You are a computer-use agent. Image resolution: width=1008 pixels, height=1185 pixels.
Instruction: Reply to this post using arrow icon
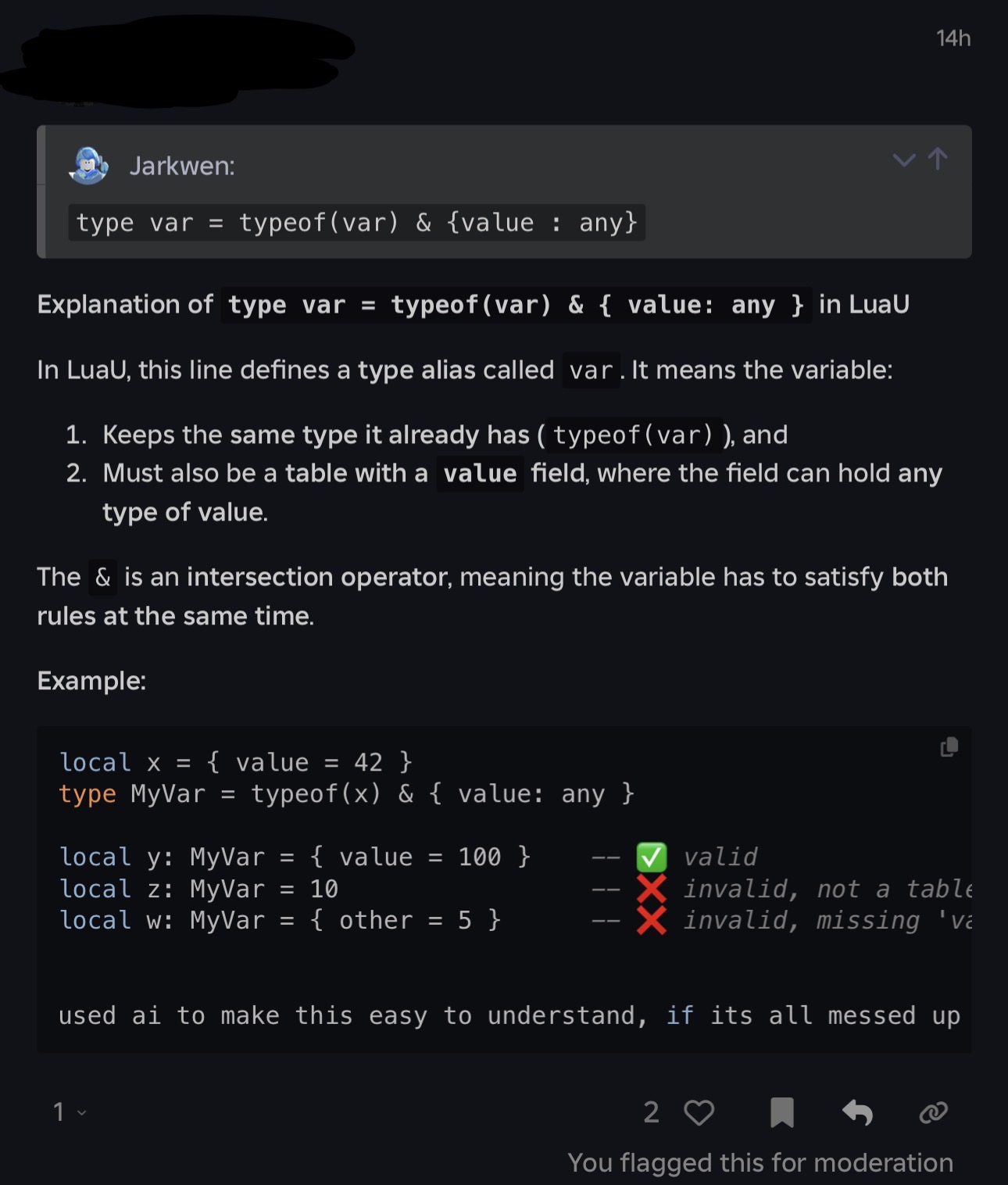(857, 1112)
